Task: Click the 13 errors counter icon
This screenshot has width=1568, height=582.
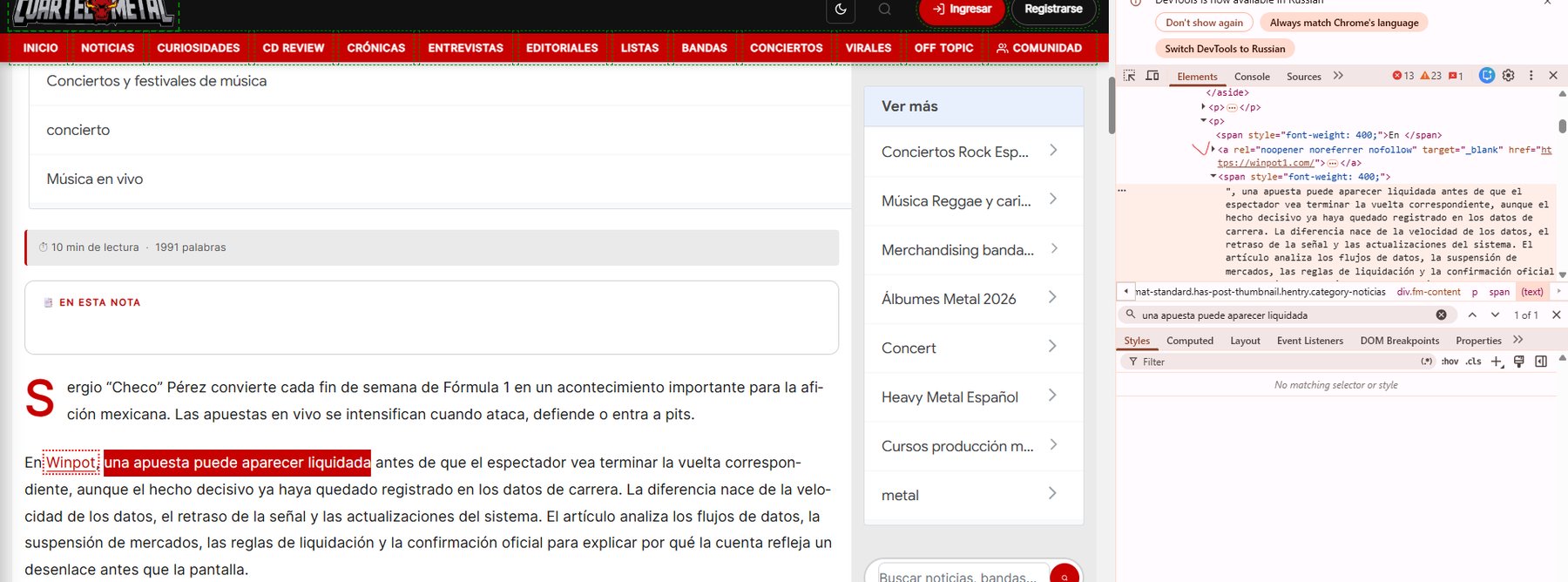Action: (1403, 76)
